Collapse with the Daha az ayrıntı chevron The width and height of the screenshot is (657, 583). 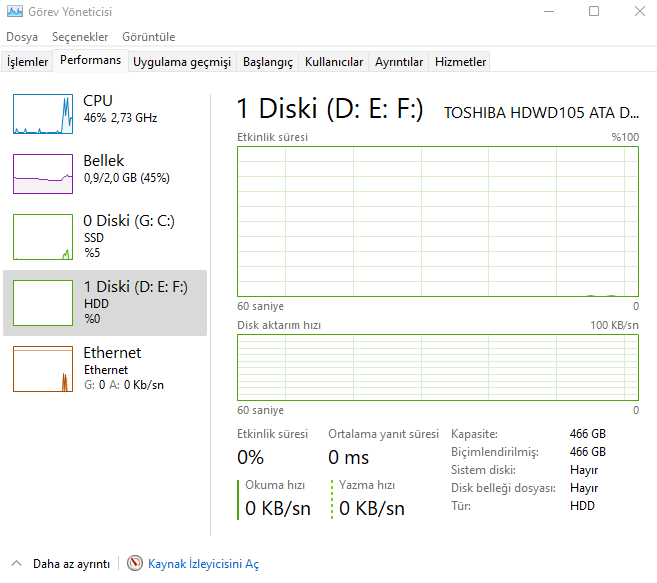click(x=17, y=564)
